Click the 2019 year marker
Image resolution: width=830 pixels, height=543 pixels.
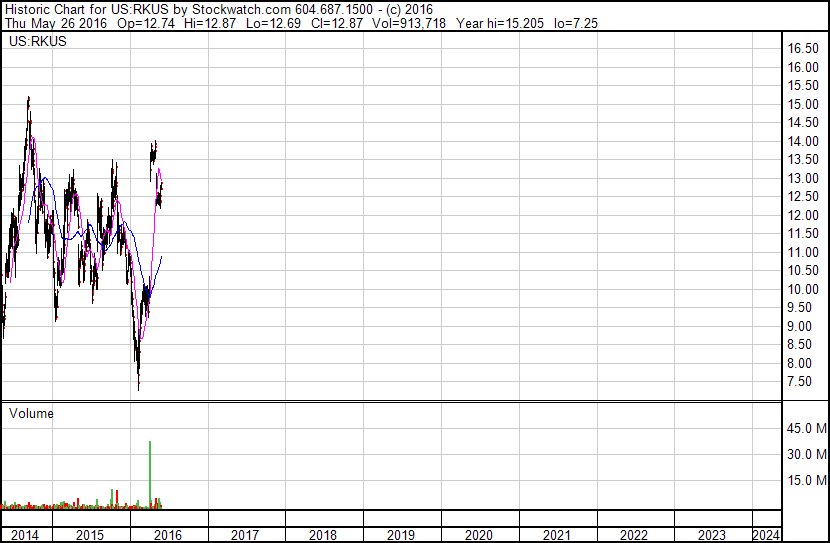pyautogui.click(x=400, y=535)
